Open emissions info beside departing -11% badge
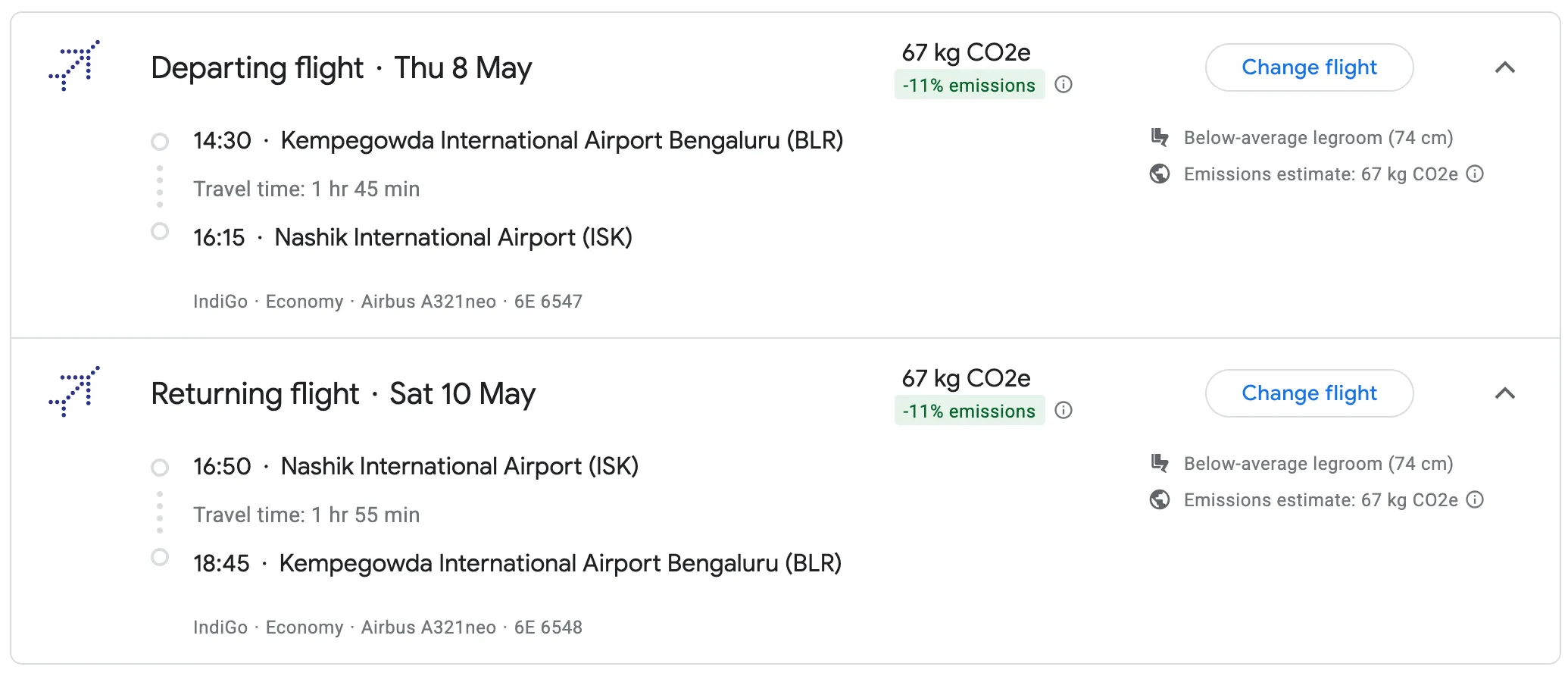Viewport: 1568px width, 676px height. [x=1064, y=85]
